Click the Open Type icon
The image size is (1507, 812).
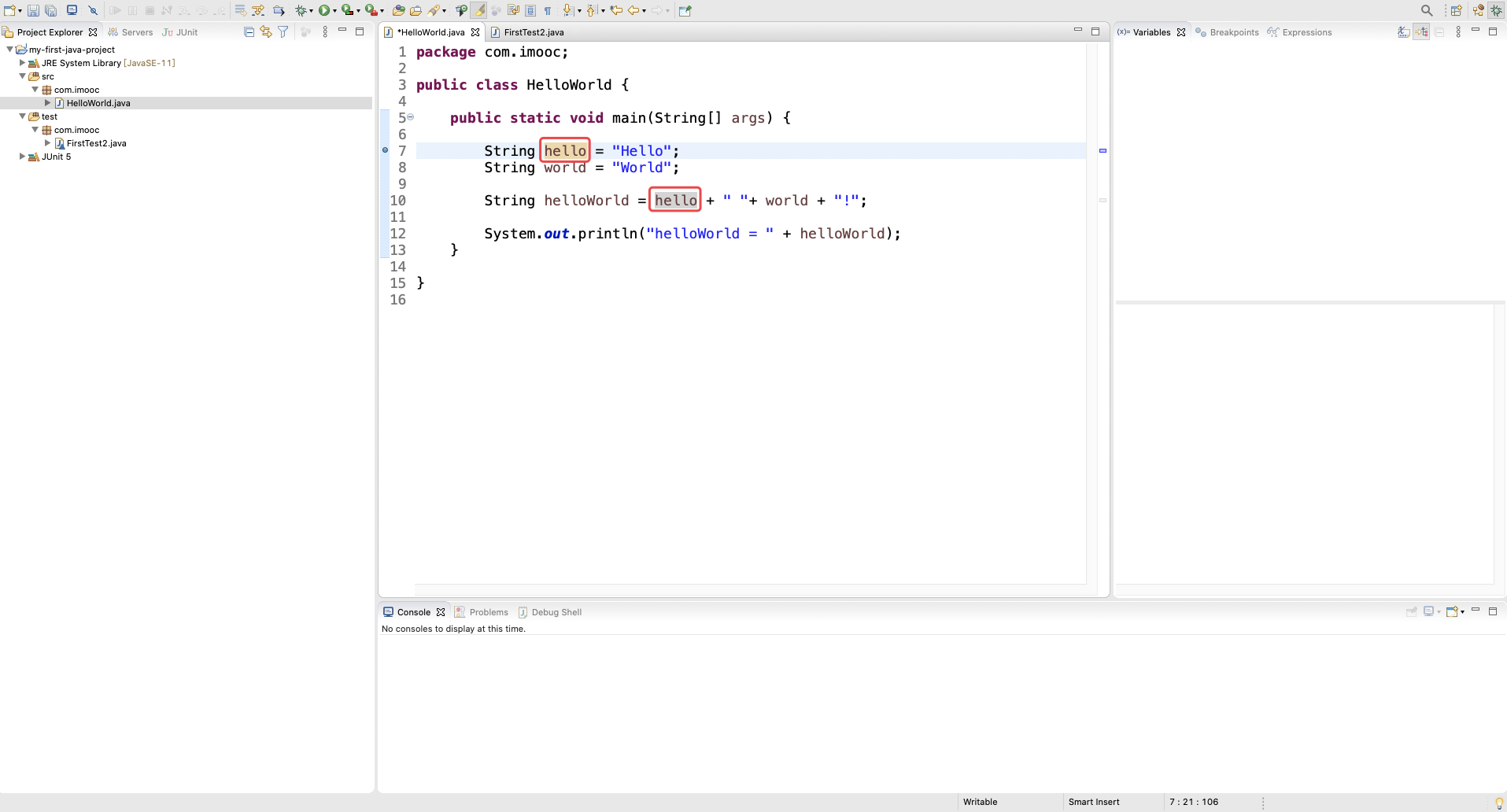pyautogui.click(x=398, y=10)
